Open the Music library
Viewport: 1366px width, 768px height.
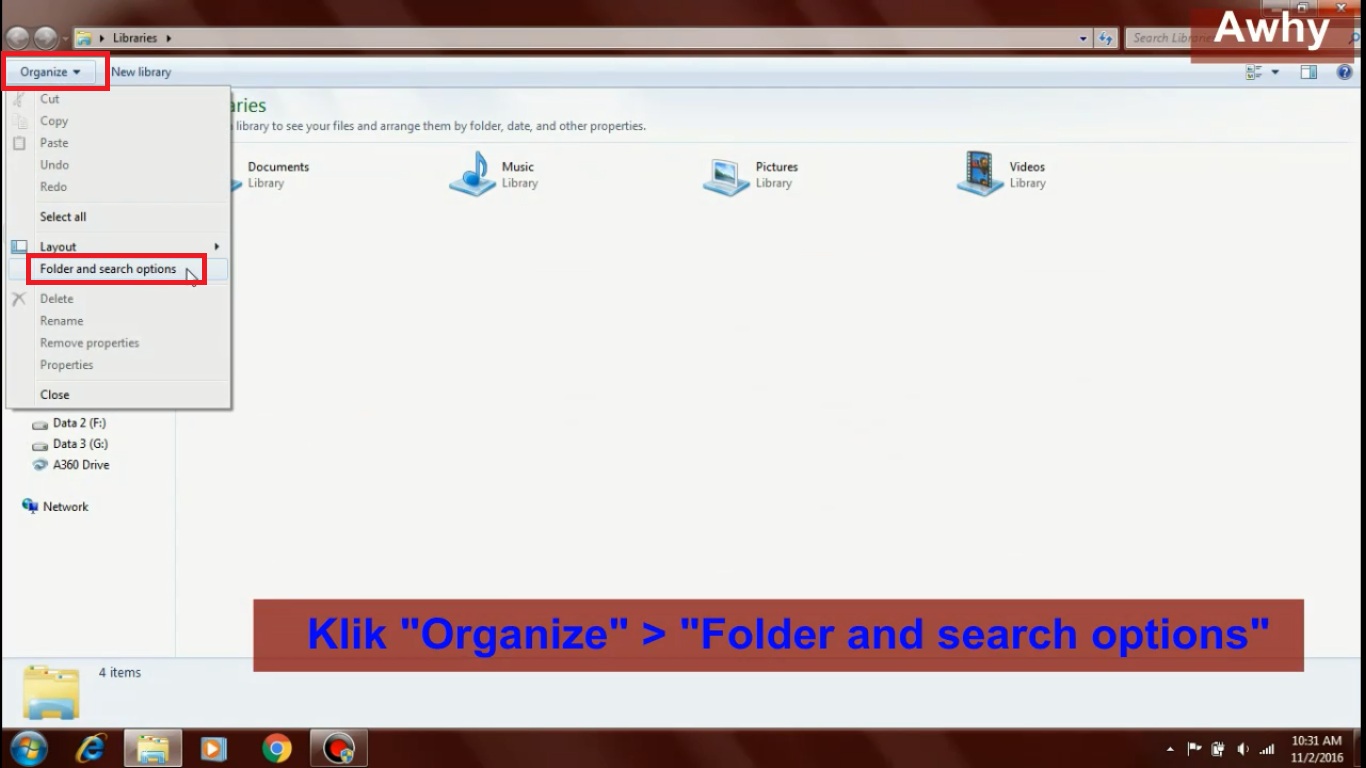pos(519,173)
